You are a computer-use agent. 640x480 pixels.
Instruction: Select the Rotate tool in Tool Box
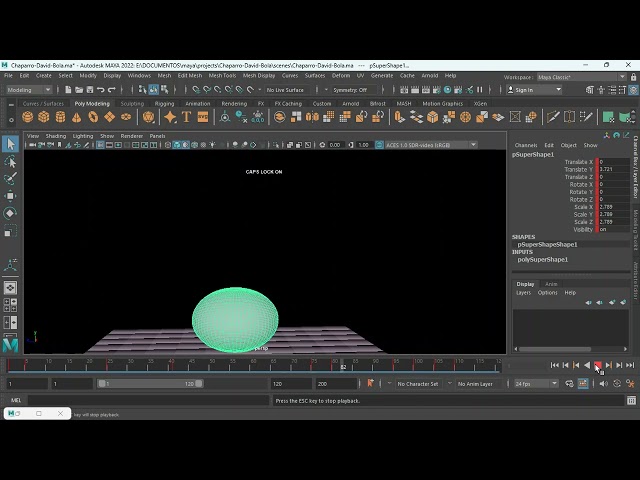click(10, 213)
